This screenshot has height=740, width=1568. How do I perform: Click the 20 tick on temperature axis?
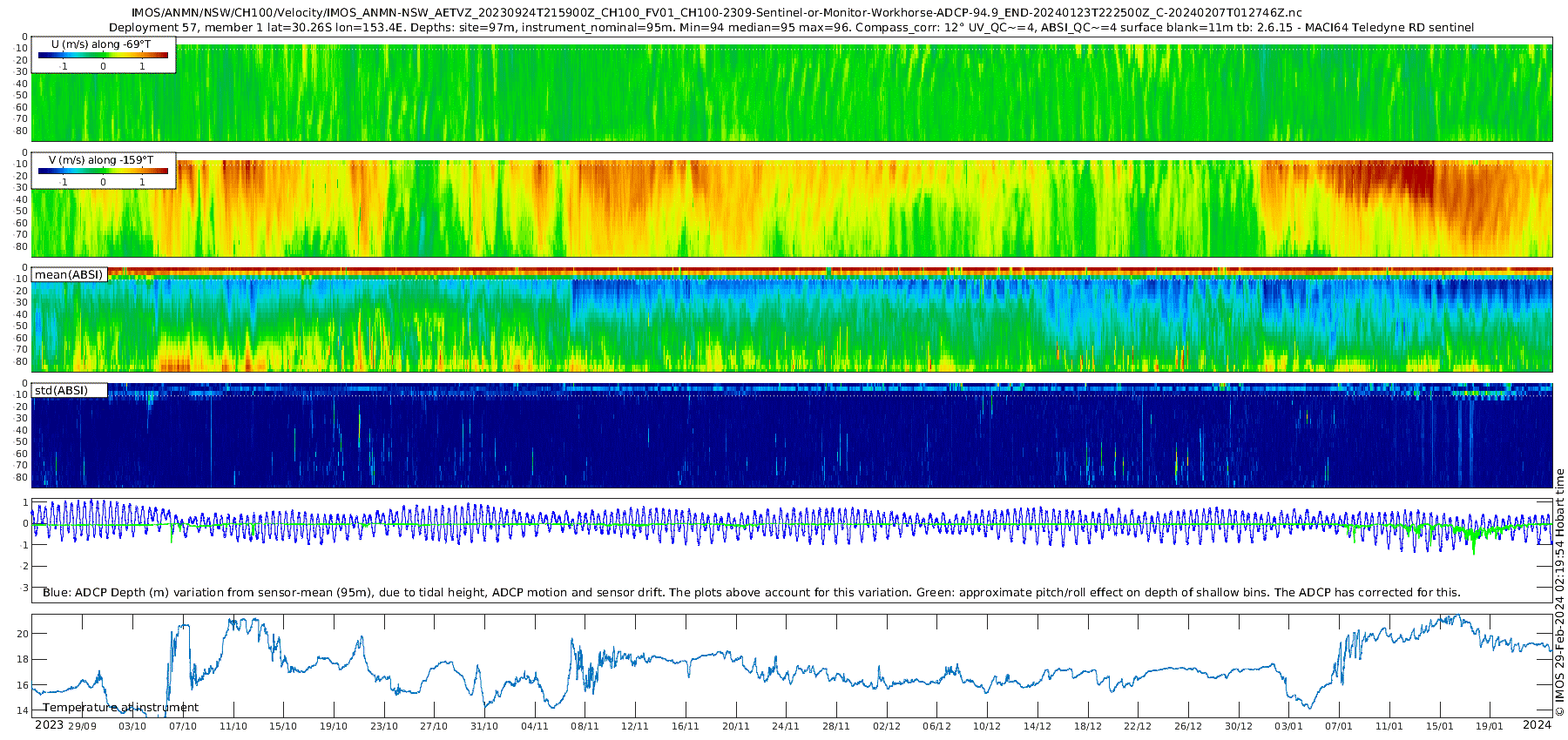click(x=24, y=634)
